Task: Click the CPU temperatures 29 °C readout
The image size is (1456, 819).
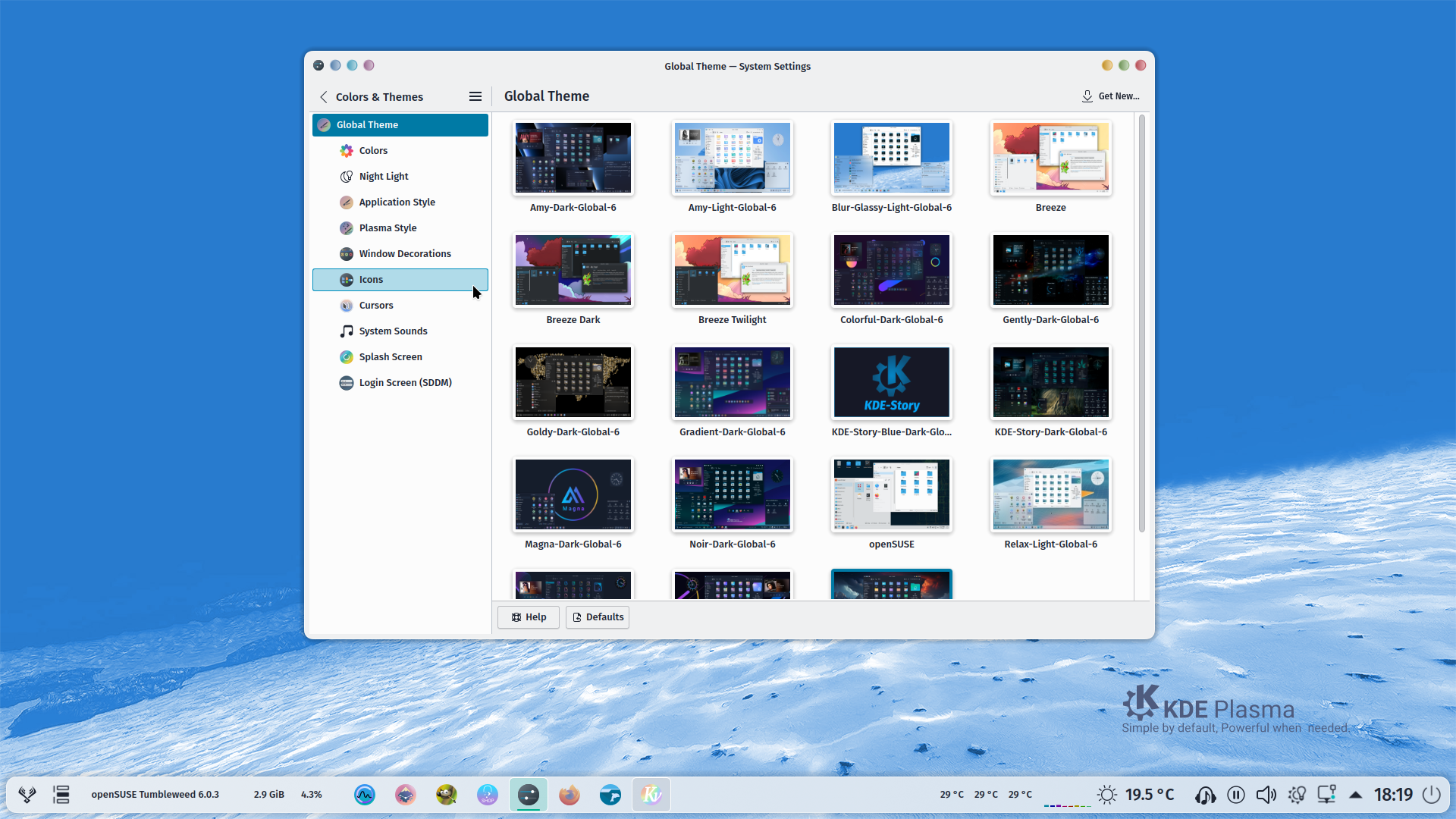Action: pyautogui.click(x=986, y=795)
